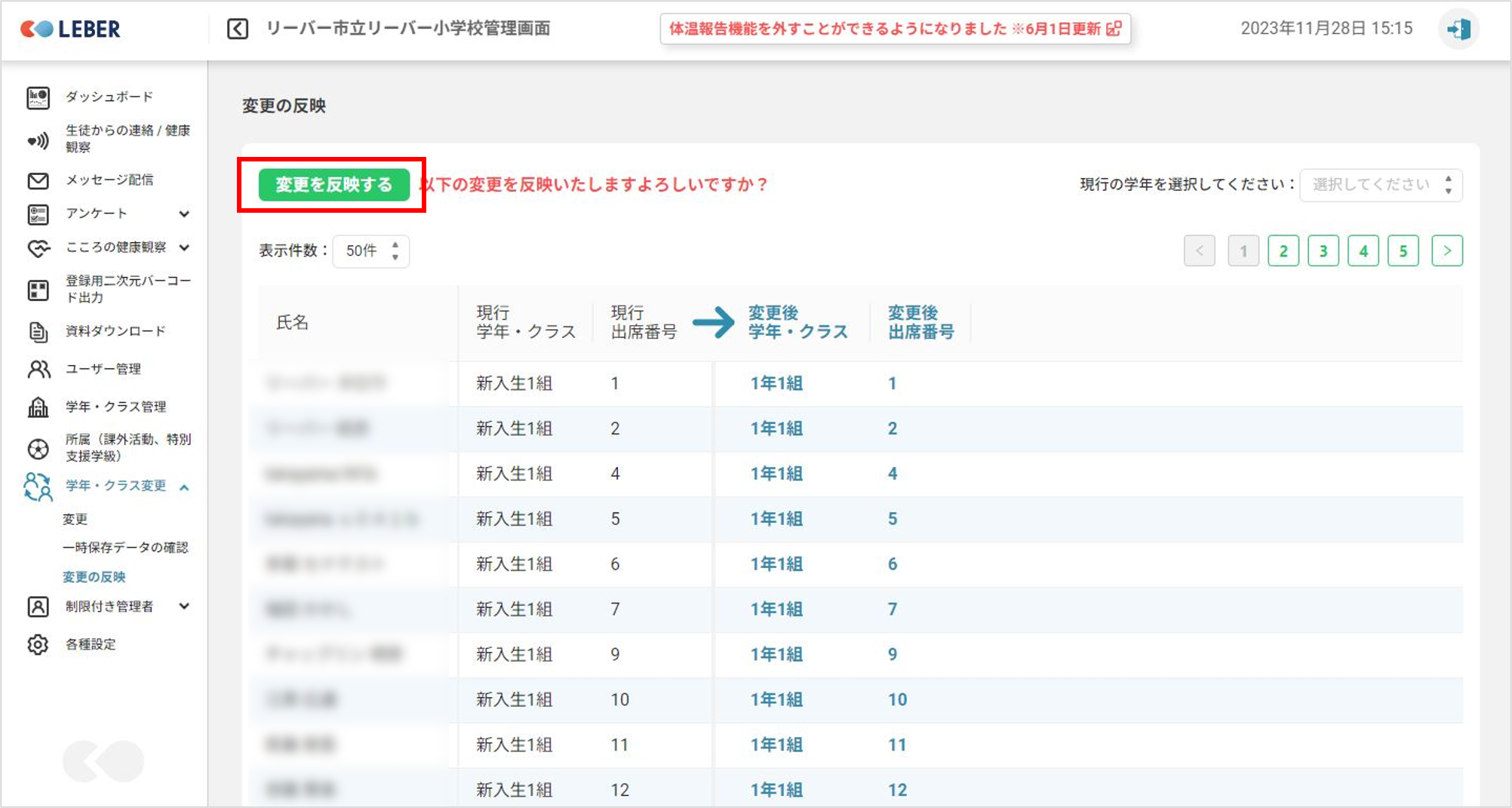
Task: Click the settings gear icon
Action: (x=38, y=644)
